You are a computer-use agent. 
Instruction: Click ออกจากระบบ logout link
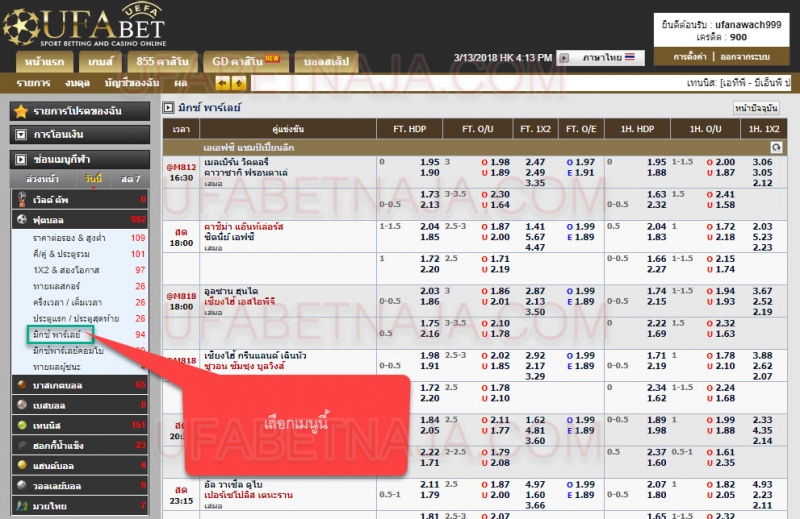click(x=745, y=57)
